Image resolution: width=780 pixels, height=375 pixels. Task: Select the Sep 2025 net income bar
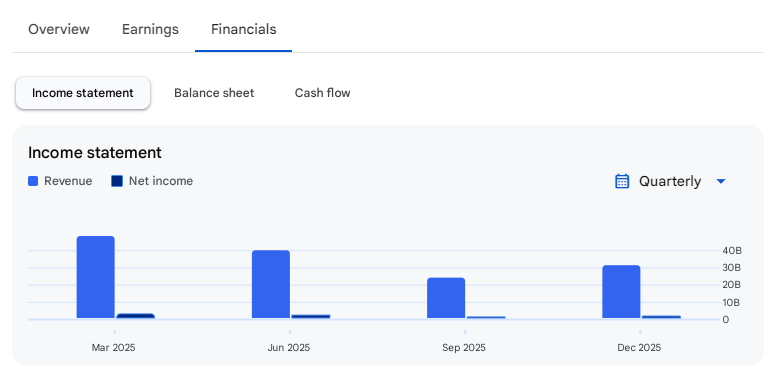point(486,317)
